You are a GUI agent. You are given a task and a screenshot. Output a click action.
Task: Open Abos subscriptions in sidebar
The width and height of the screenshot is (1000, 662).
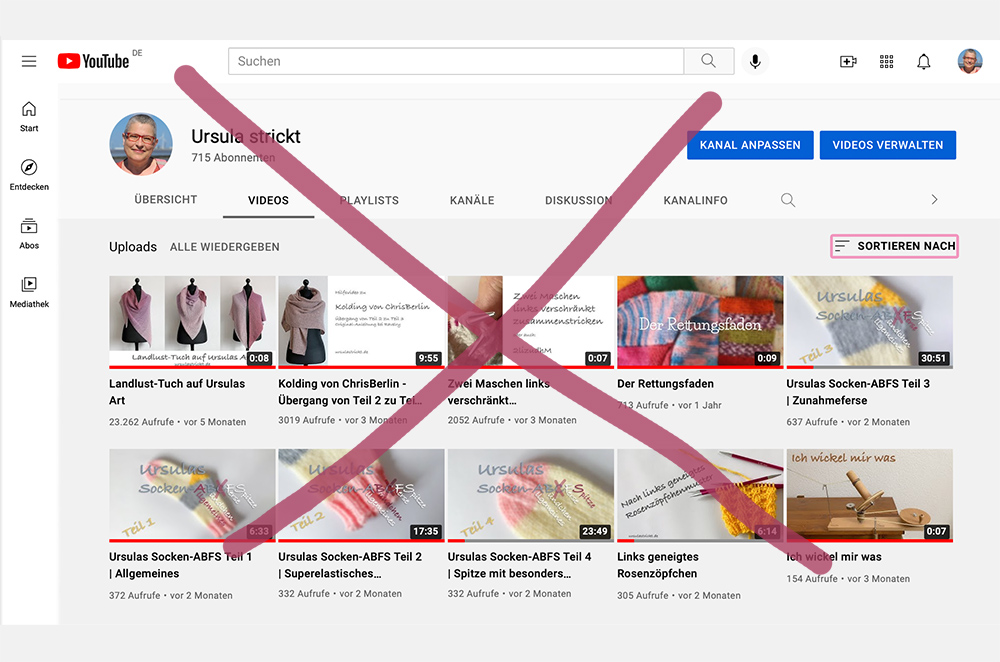(x=29, y=233)
